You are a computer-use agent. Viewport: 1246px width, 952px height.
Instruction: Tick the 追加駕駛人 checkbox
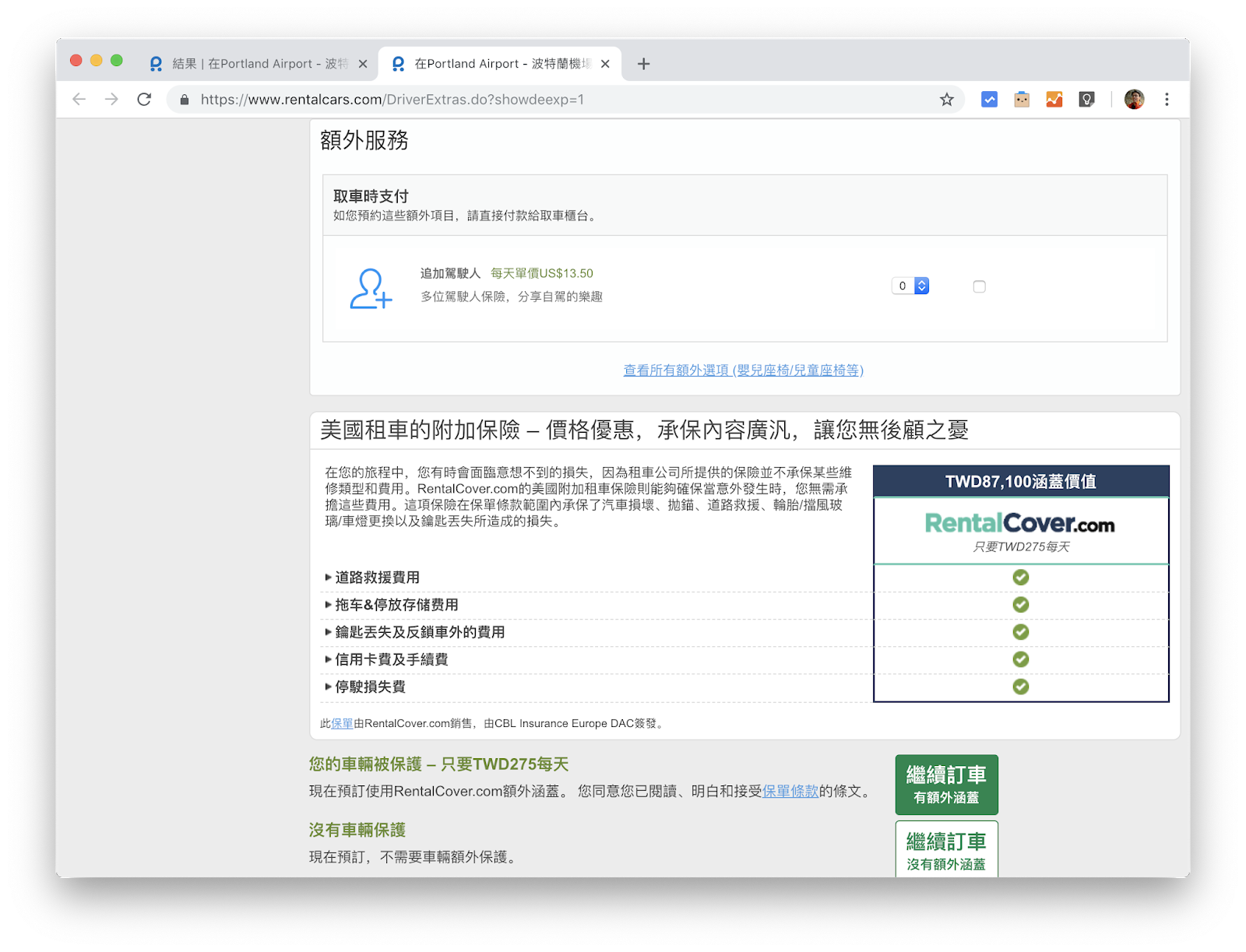[979, 286]
